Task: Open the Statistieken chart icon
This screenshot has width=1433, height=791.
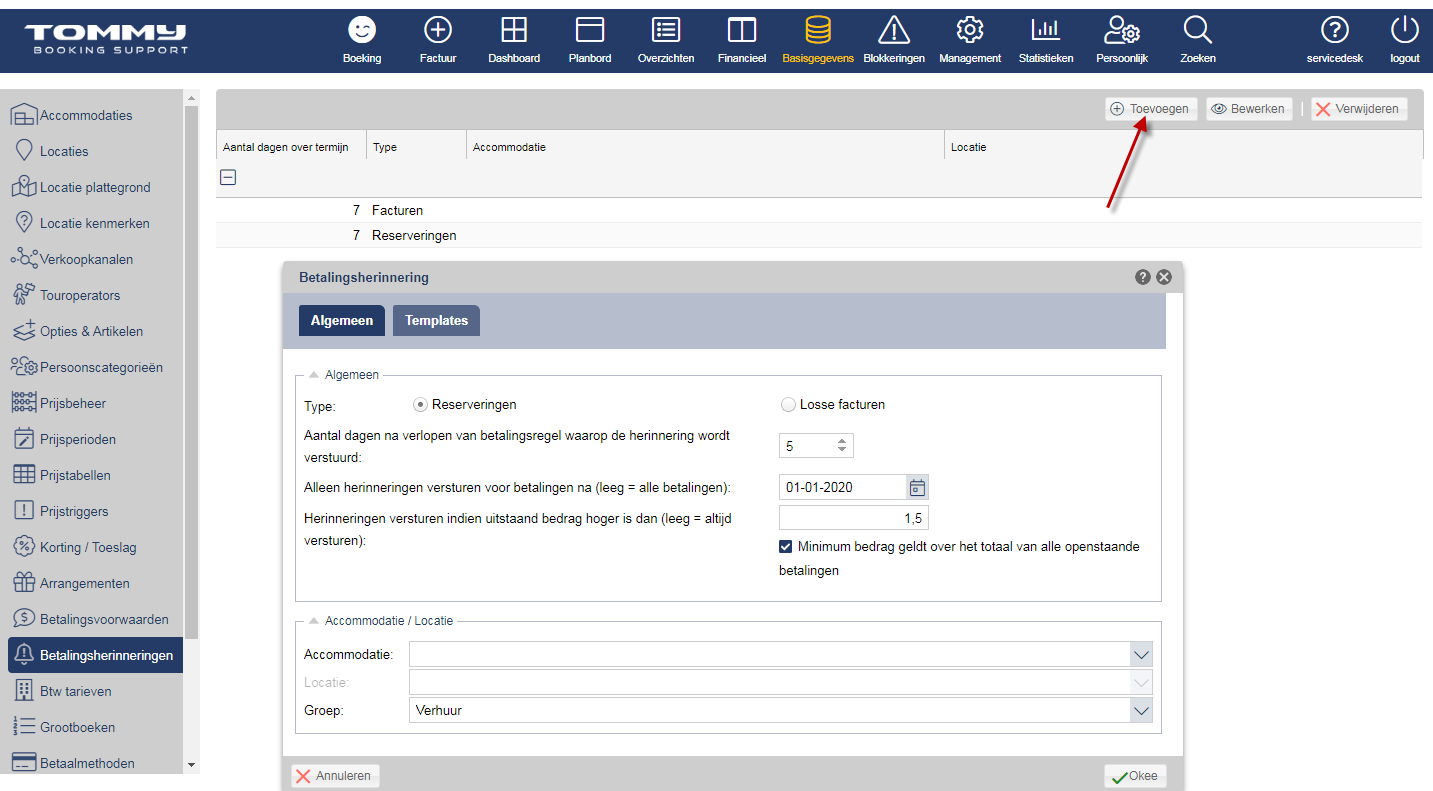Action: pyautogui.click(x=1046, y=30)
